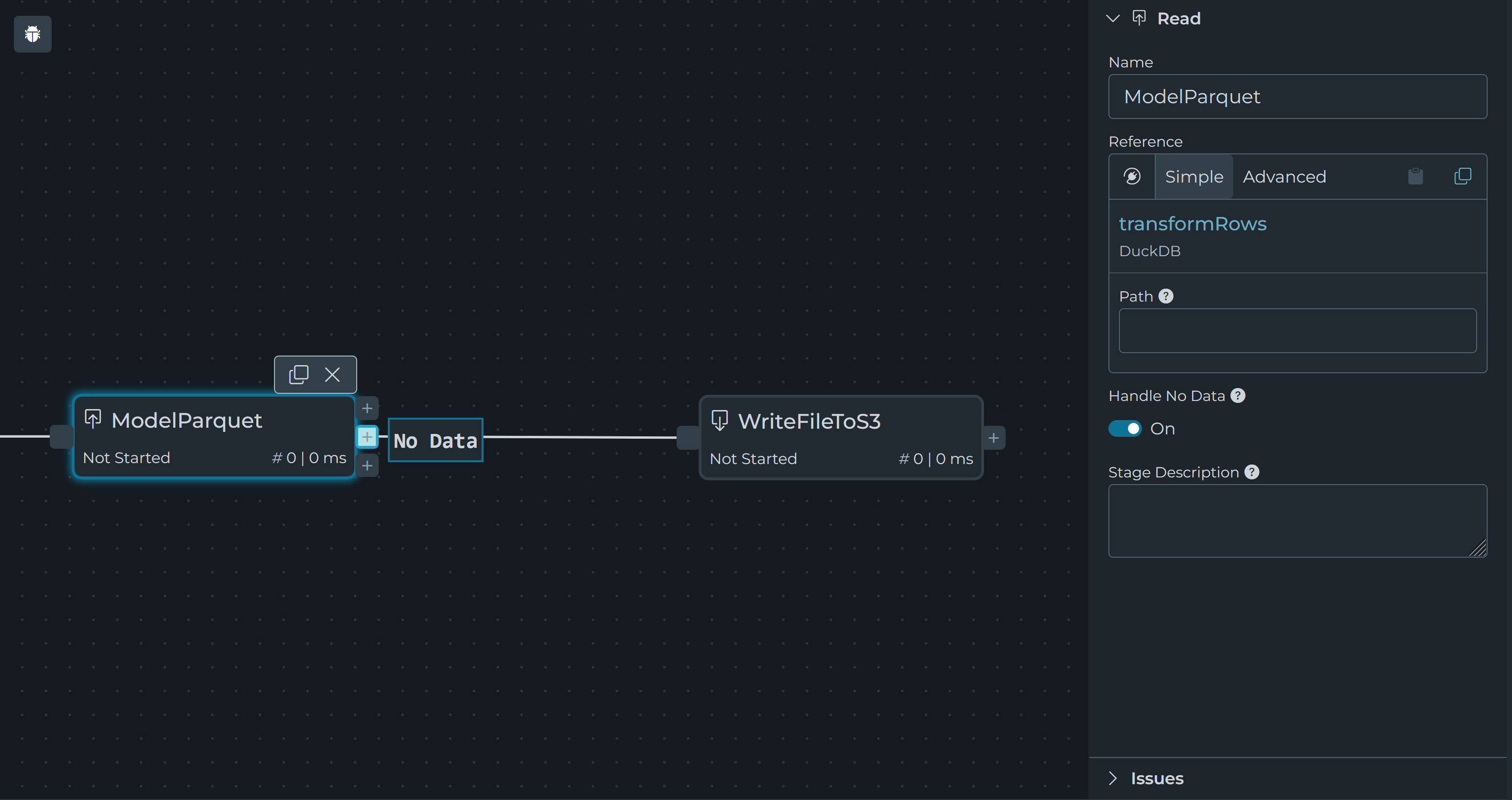Switch to the Advanced reference tab

click(1284, 176)
